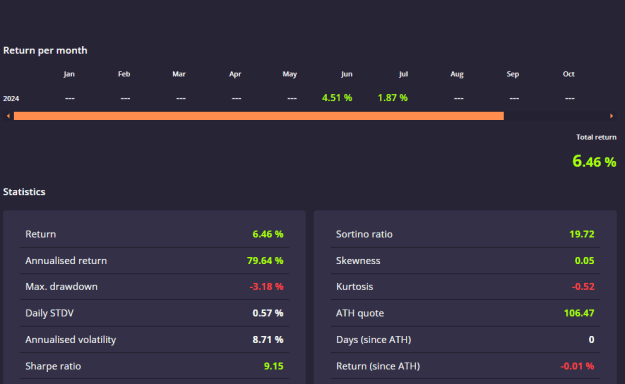Click the Total return label
The height and width of the screenshot is (384, 625).
[x=596, y=137]
